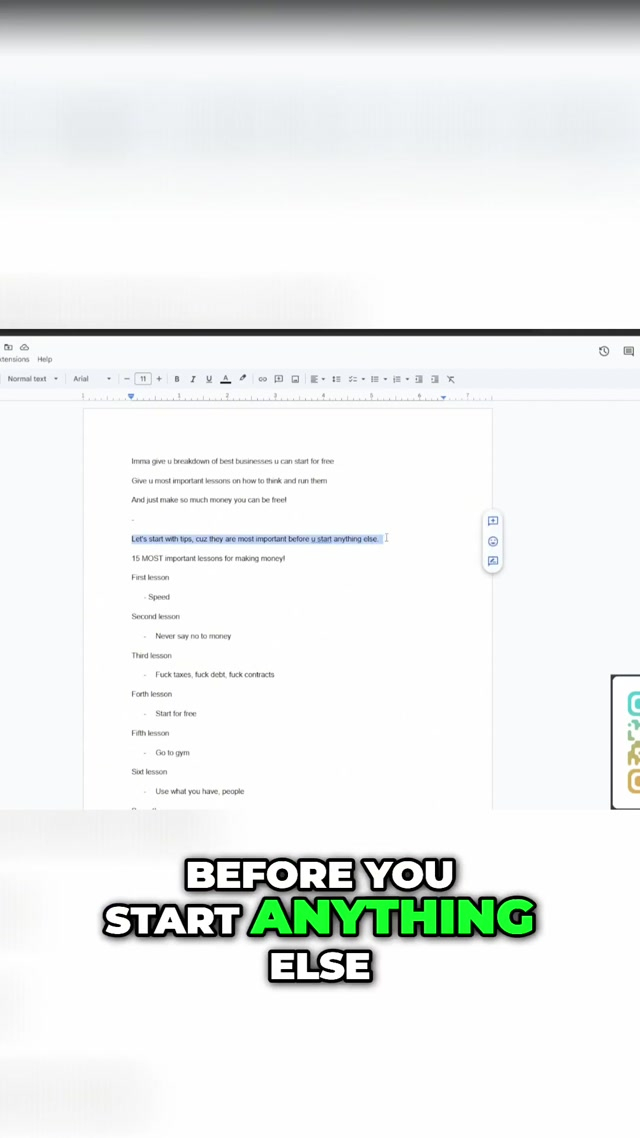This screenshot has height=1138, width=640.
Task: Click the suggest edits icon beside page
Action: (x=493, y=561)
